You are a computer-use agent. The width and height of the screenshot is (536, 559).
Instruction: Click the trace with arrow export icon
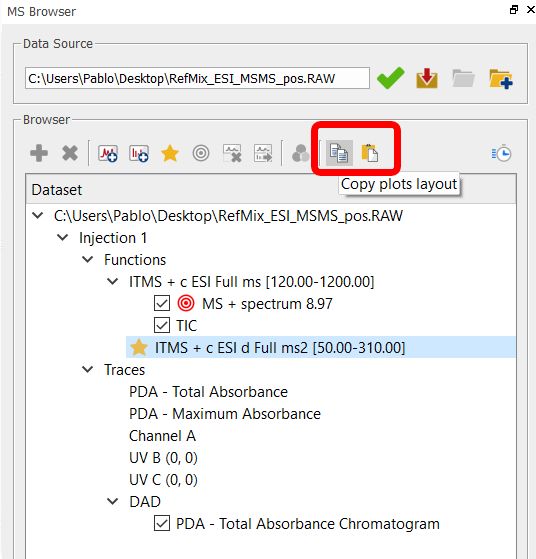263,153
